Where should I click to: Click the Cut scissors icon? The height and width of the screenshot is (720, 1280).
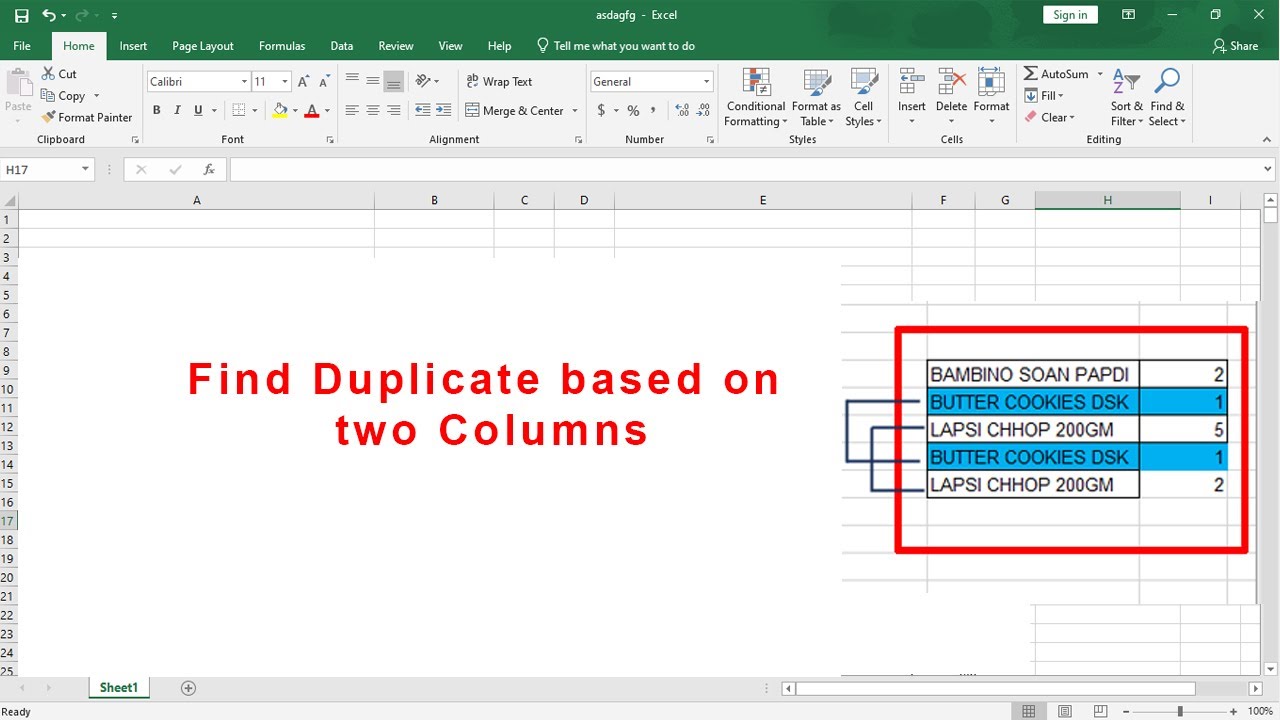48,74
